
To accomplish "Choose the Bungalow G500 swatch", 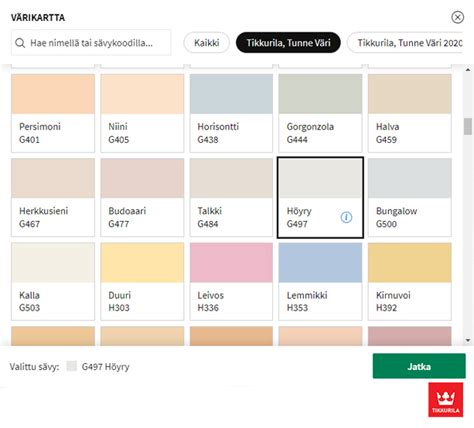I will (x=410, y=197).
